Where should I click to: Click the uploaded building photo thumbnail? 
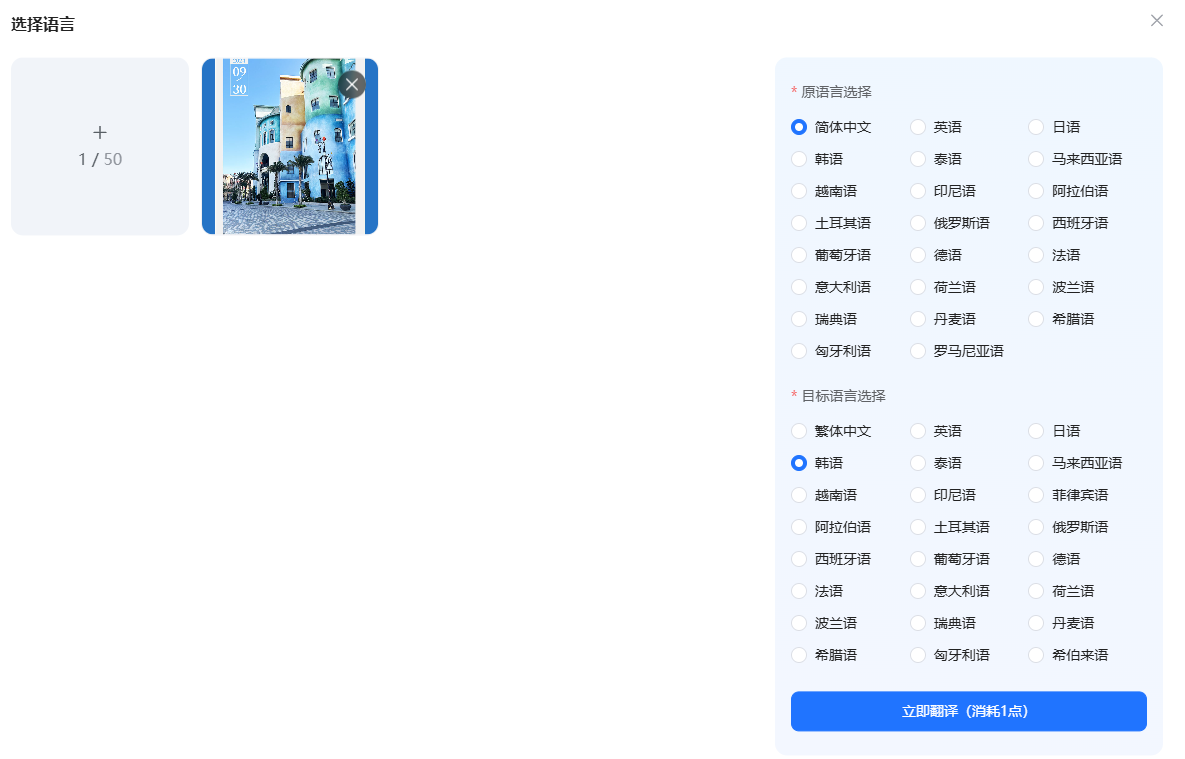click(x=288, y=160)
